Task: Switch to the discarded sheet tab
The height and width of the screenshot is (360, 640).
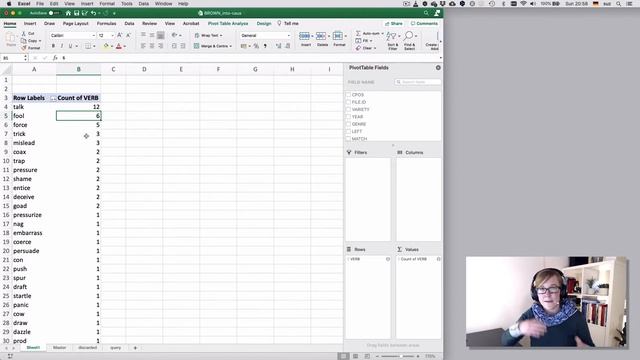Action: tap(87, 348)
